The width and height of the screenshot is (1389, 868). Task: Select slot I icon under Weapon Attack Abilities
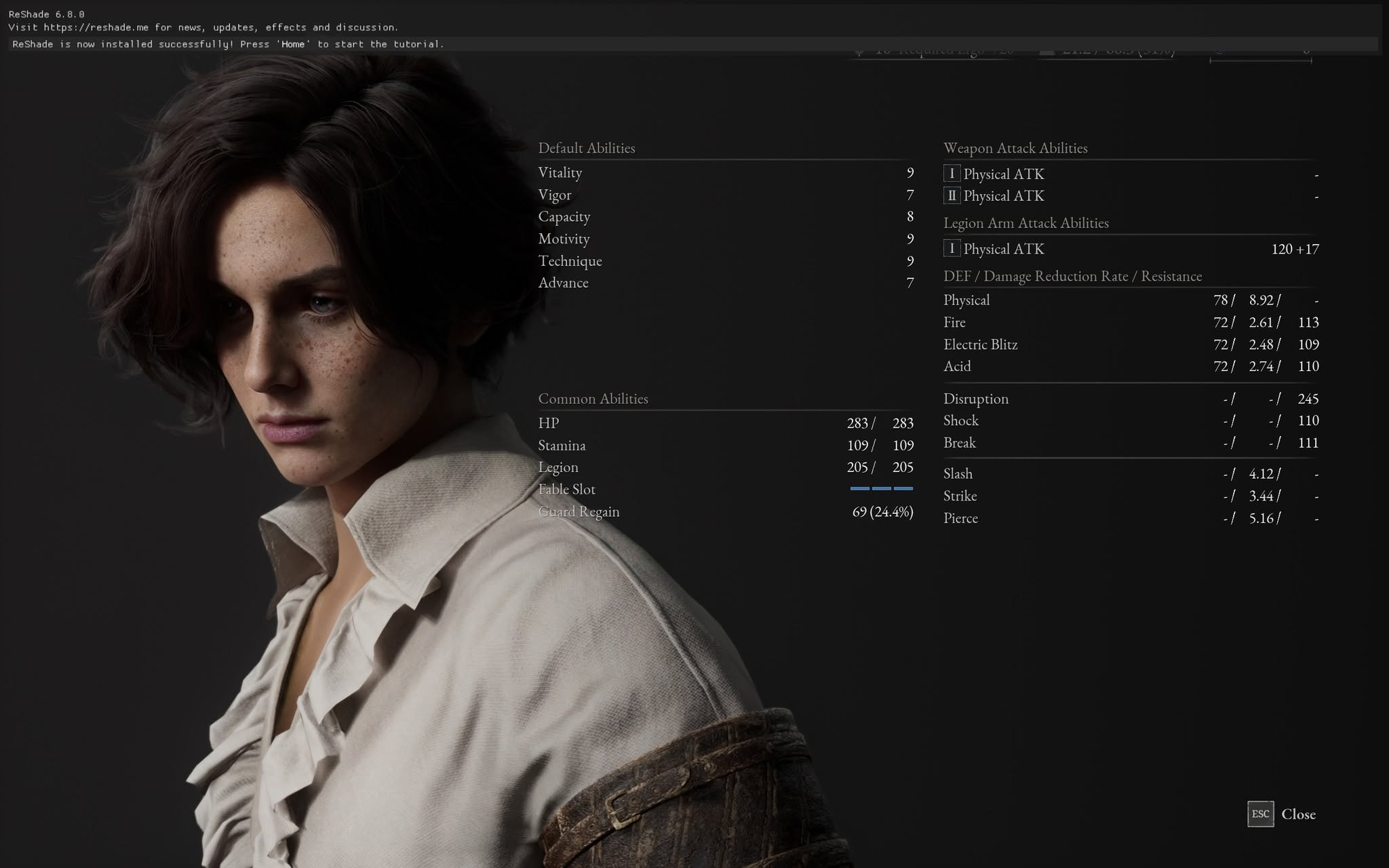952,174
